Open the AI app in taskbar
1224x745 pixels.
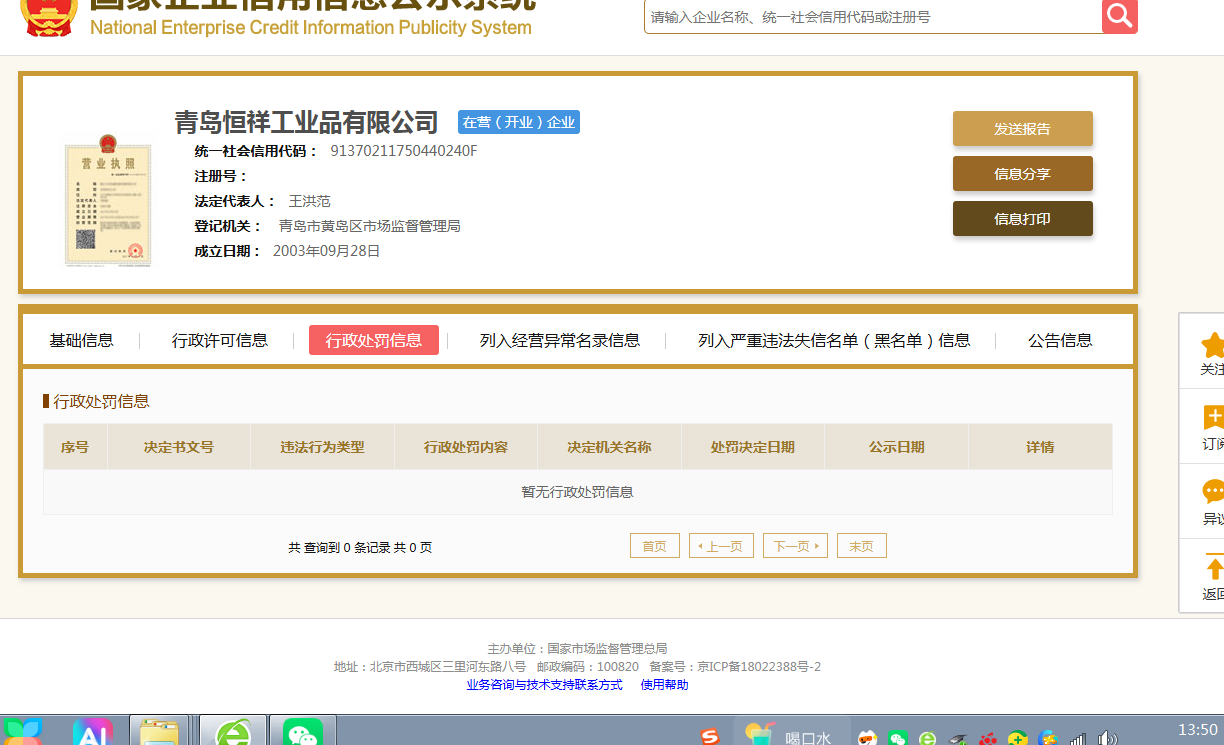click(92, 732)
